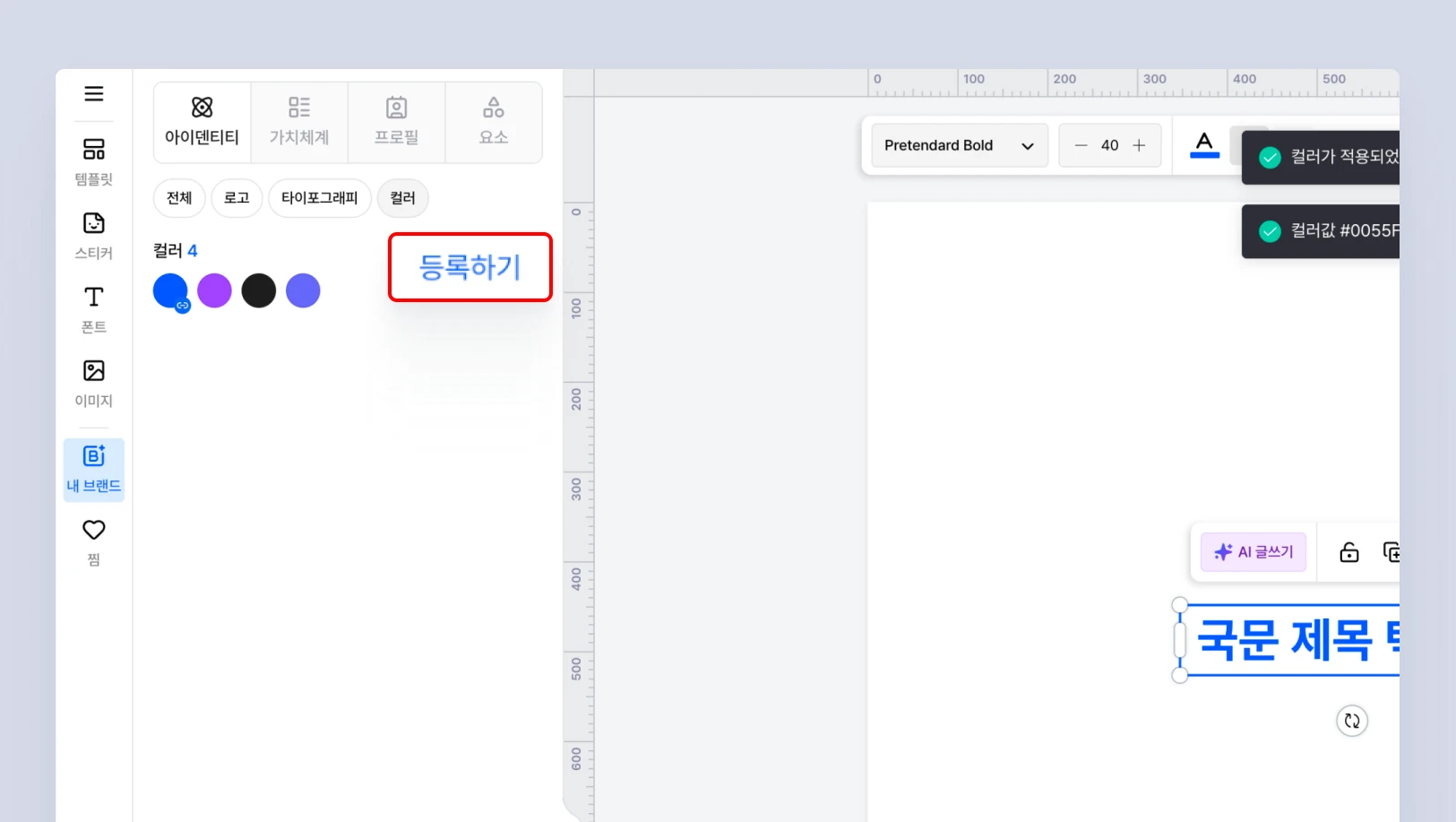Click the 등록하기 register link
The width and height of the screenshot is (1456, 822).
click(470, 267)
